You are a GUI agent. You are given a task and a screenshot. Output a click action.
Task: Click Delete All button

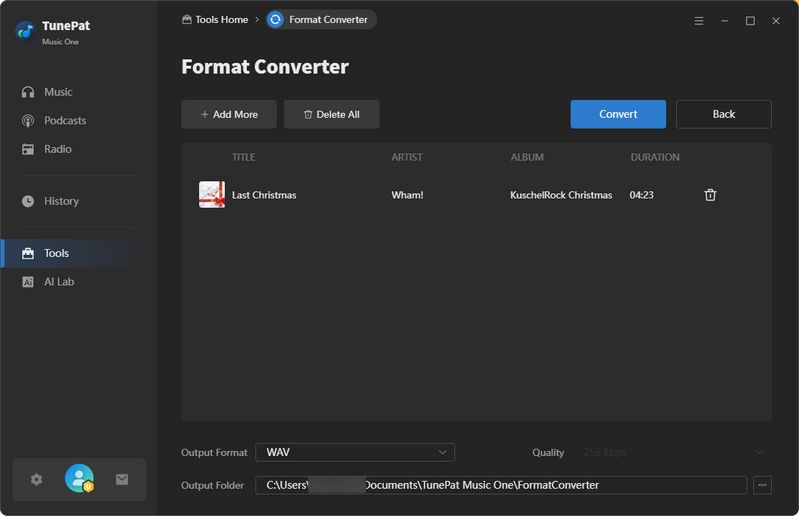click(332, 115)
